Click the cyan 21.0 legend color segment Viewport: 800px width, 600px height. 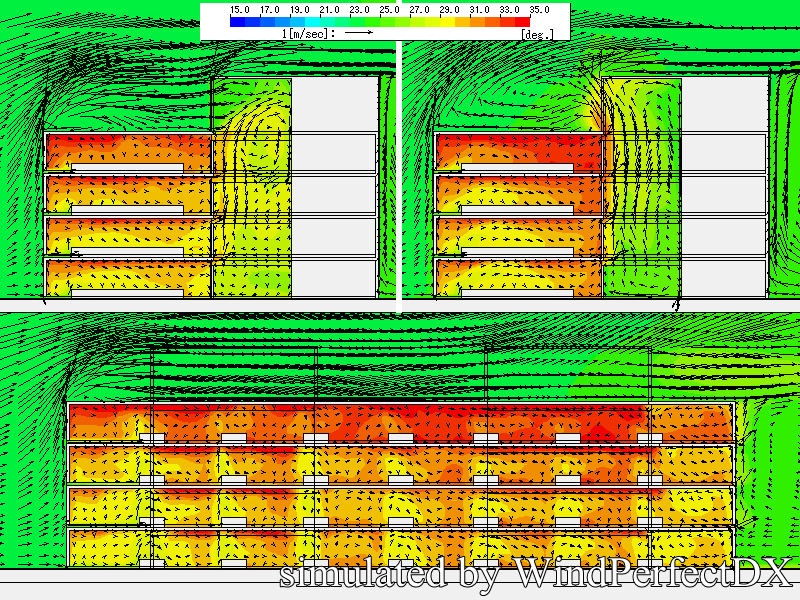pos(314,21)
